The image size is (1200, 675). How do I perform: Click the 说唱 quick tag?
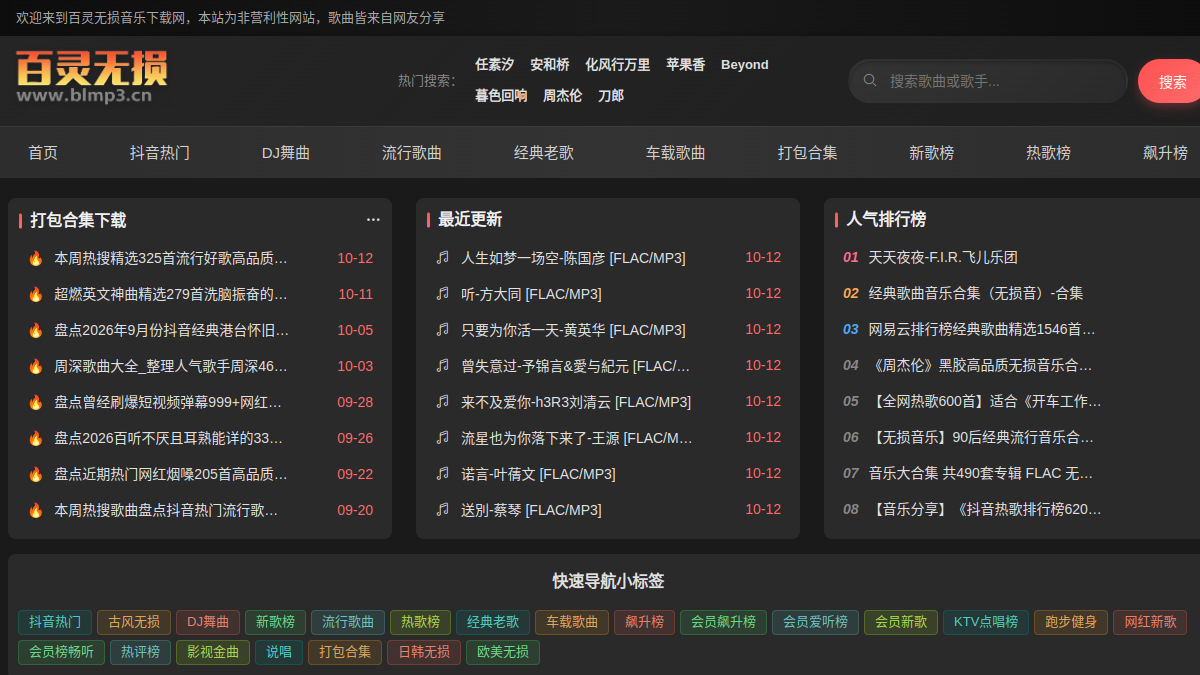coord(279,653)
